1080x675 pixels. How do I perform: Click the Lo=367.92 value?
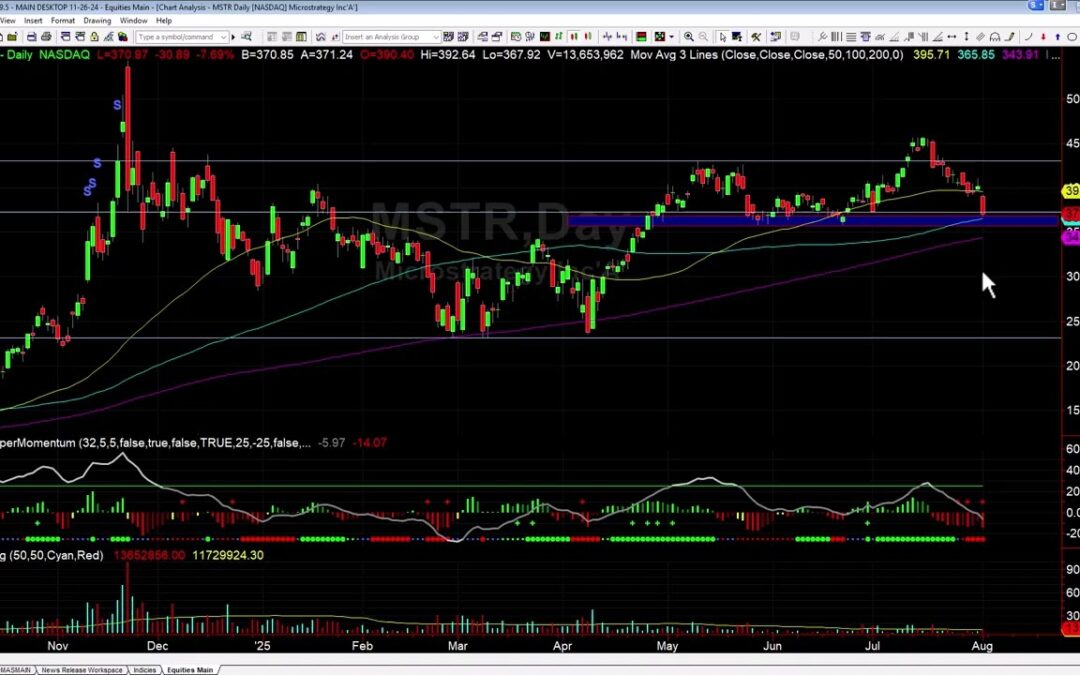click(512, 54)
